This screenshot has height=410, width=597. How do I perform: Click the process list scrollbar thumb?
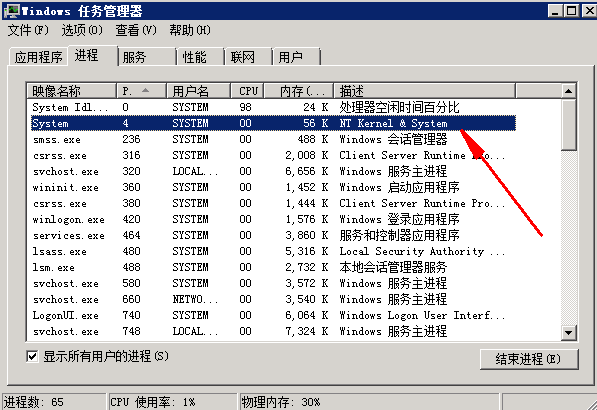tap(568, 124)
